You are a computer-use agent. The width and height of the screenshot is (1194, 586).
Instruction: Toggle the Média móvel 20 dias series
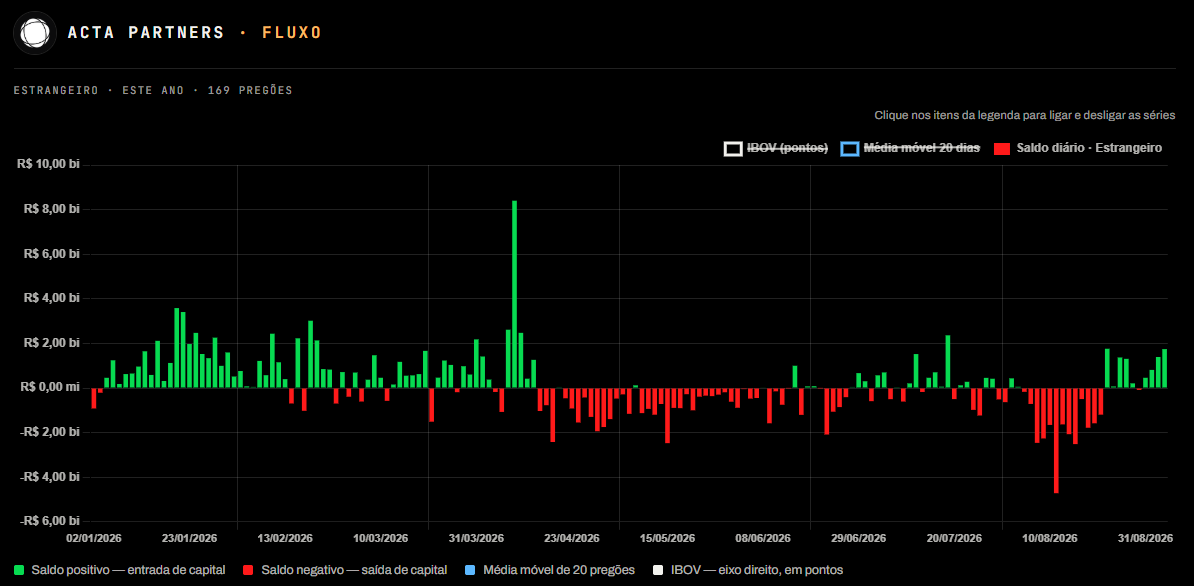910,148
